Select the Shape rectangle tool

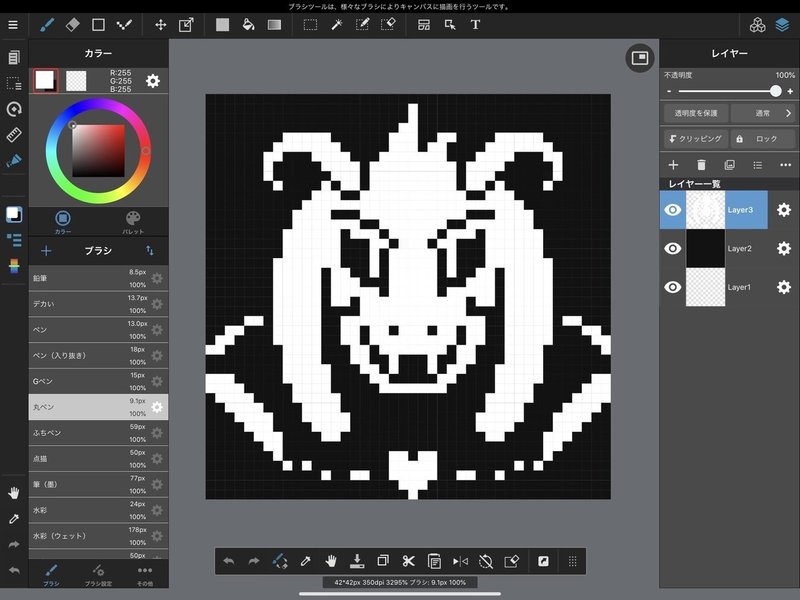(x=98, y=24)
